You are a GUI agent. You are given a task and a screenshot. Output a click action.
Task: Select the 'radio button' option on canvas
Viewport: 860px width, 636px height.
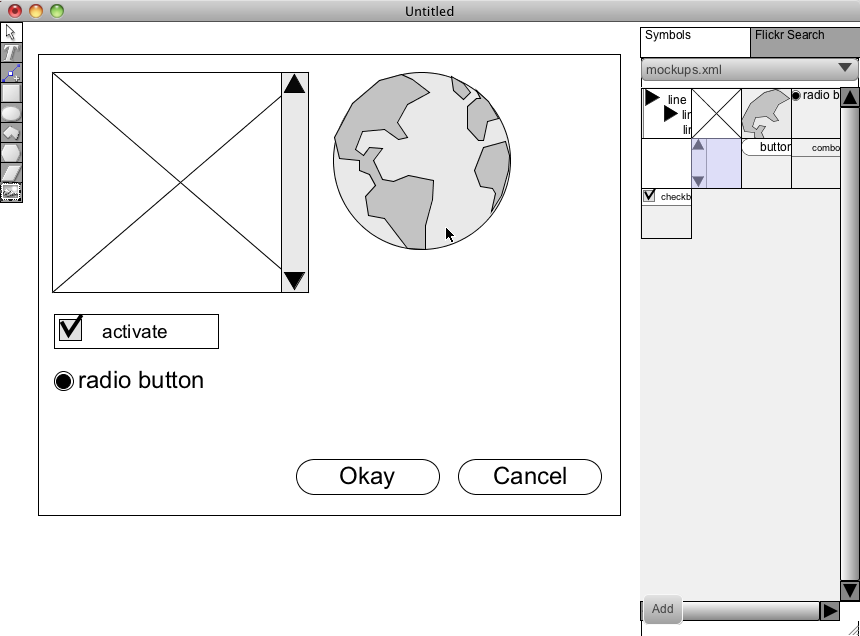coord(64,381)
